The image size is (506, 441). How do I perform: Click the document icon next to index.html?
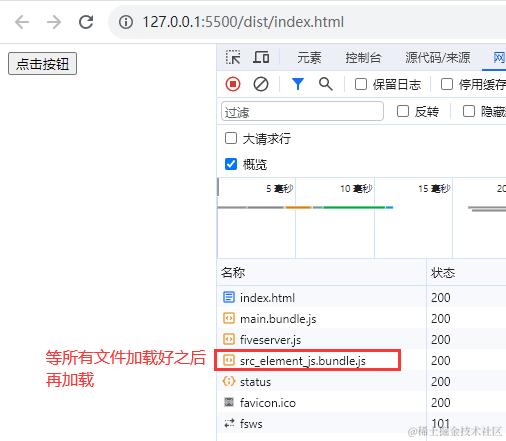[229, 297]
